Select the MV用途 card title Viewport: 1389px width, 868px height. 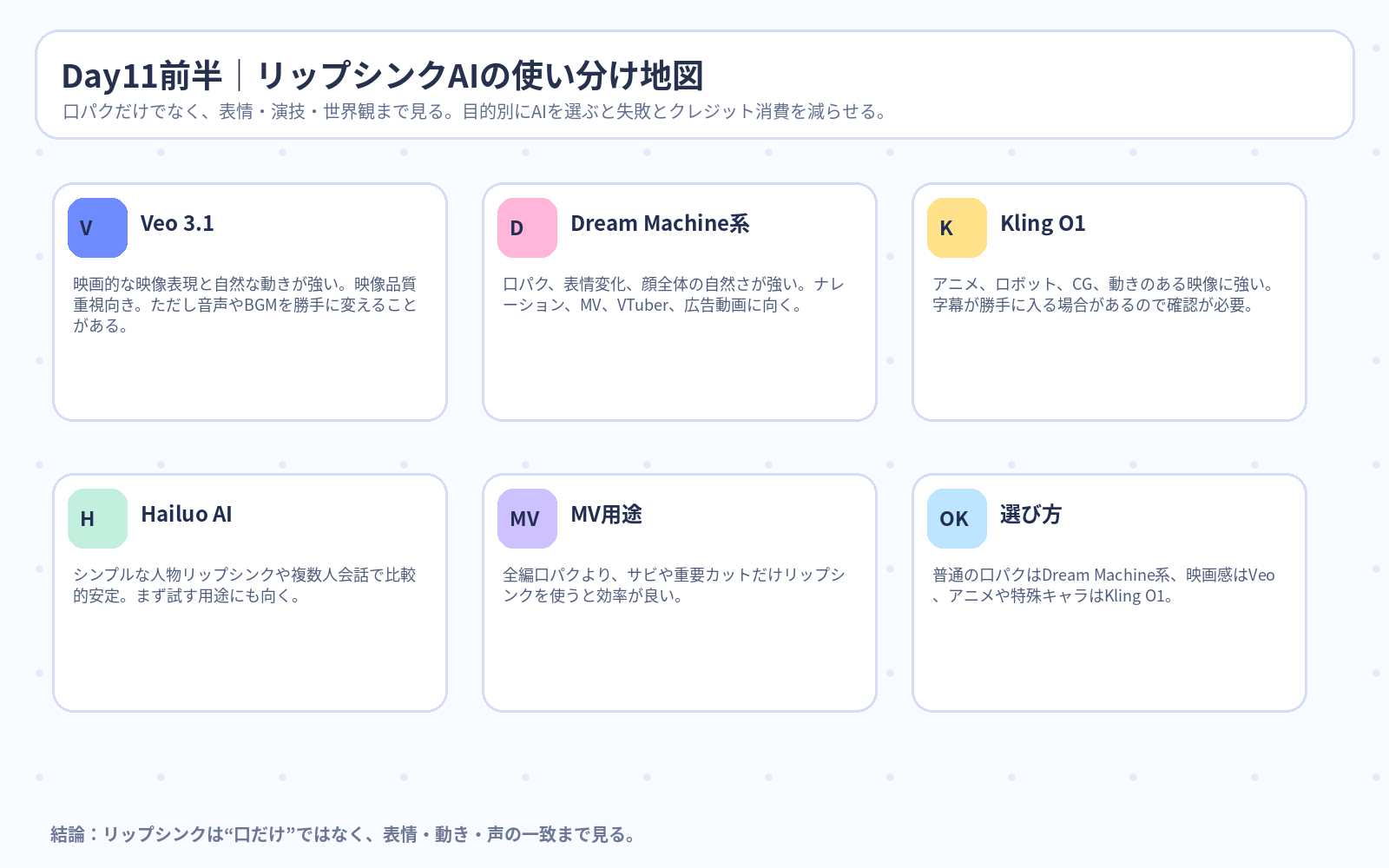(x=606, y=514)
